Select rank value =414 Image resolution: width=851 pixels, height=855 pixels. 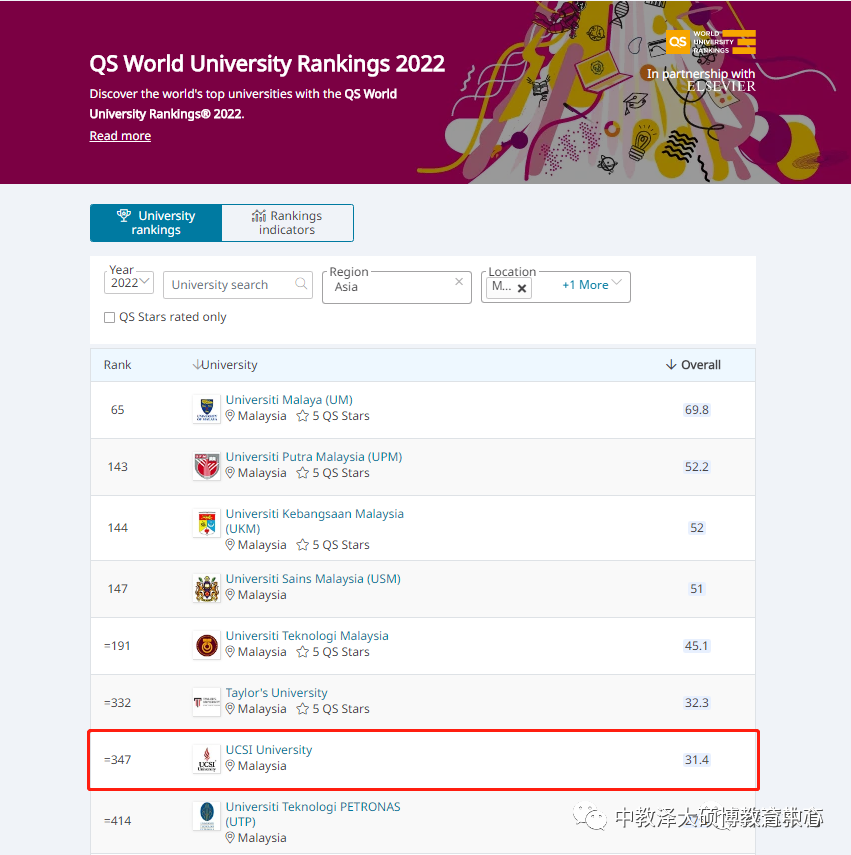(117, 821)
